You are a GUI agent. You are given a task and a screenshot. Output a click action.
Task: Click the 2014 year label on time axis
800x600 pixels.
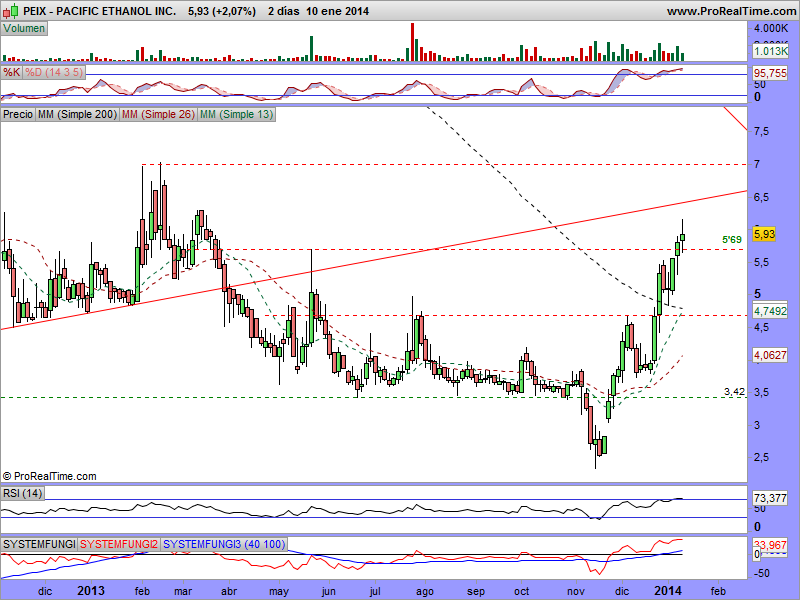[668, 591]
